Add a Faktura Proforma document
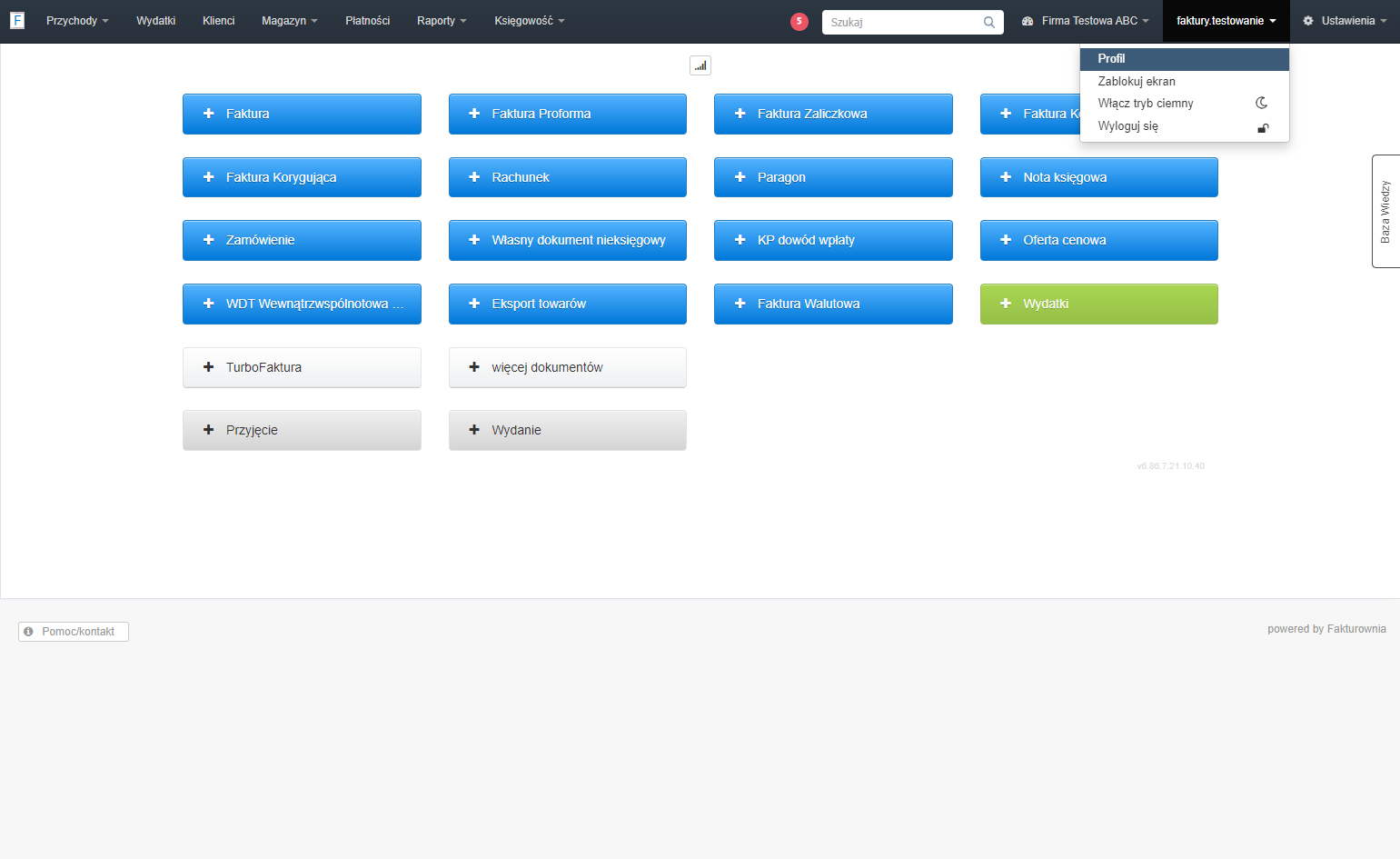This screenshot has height=859, width=1400. pyautogui.click(x=568, y=114)
